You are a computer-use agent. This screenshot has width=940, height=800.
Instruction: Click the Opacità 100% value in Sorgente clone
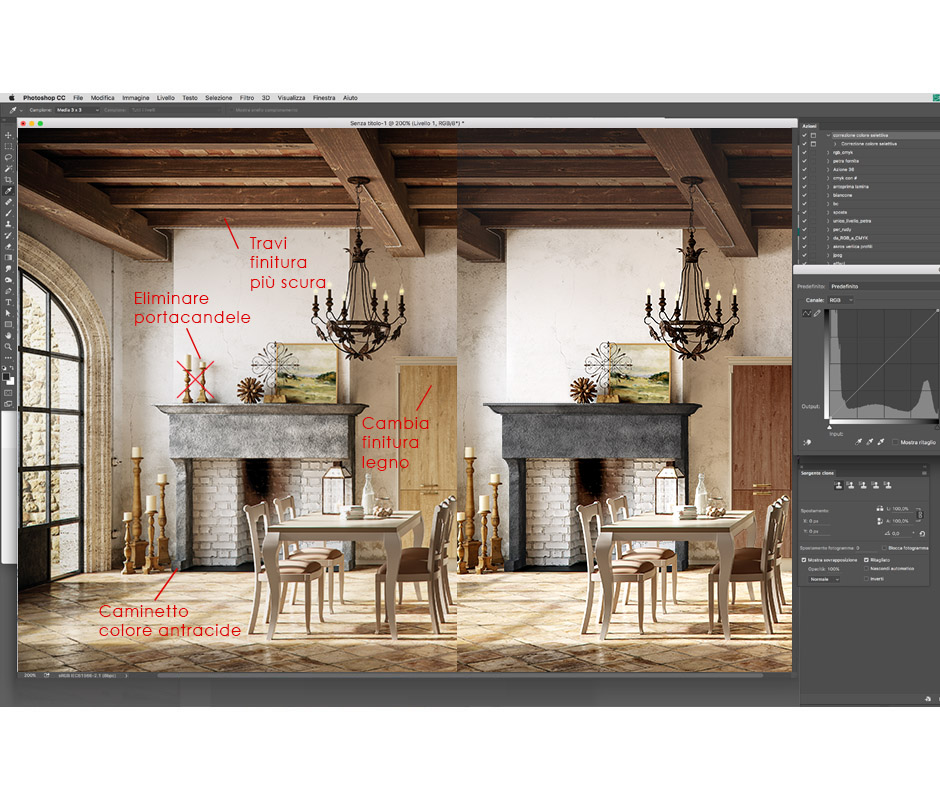click(832, 569)
